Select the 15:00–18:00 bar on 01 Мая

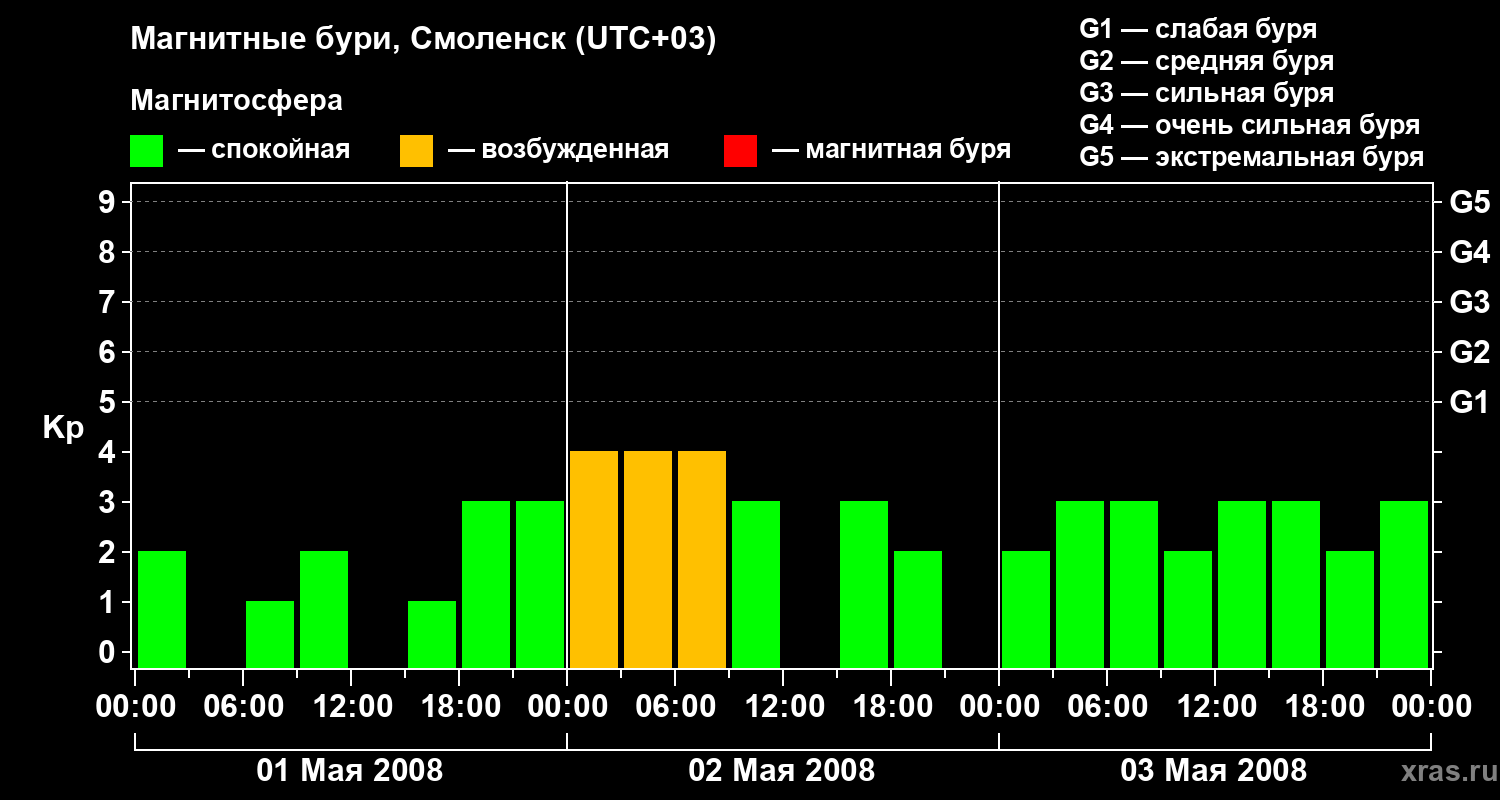click(432, 634)
